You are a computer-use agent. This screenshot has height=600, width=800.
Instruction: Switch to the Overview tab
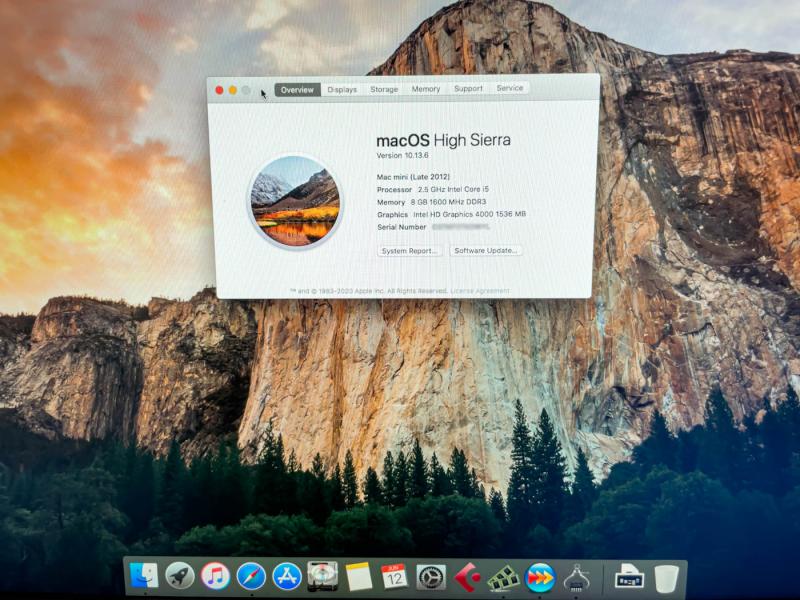point(297,90)
